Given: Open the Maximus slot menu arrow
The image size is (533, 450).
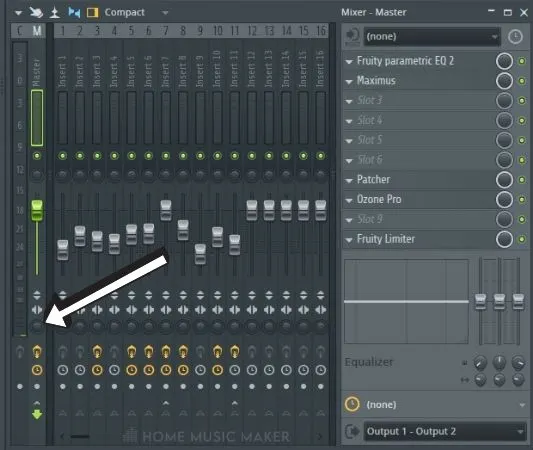Looking at the screenshot, I should pos(349,82).
